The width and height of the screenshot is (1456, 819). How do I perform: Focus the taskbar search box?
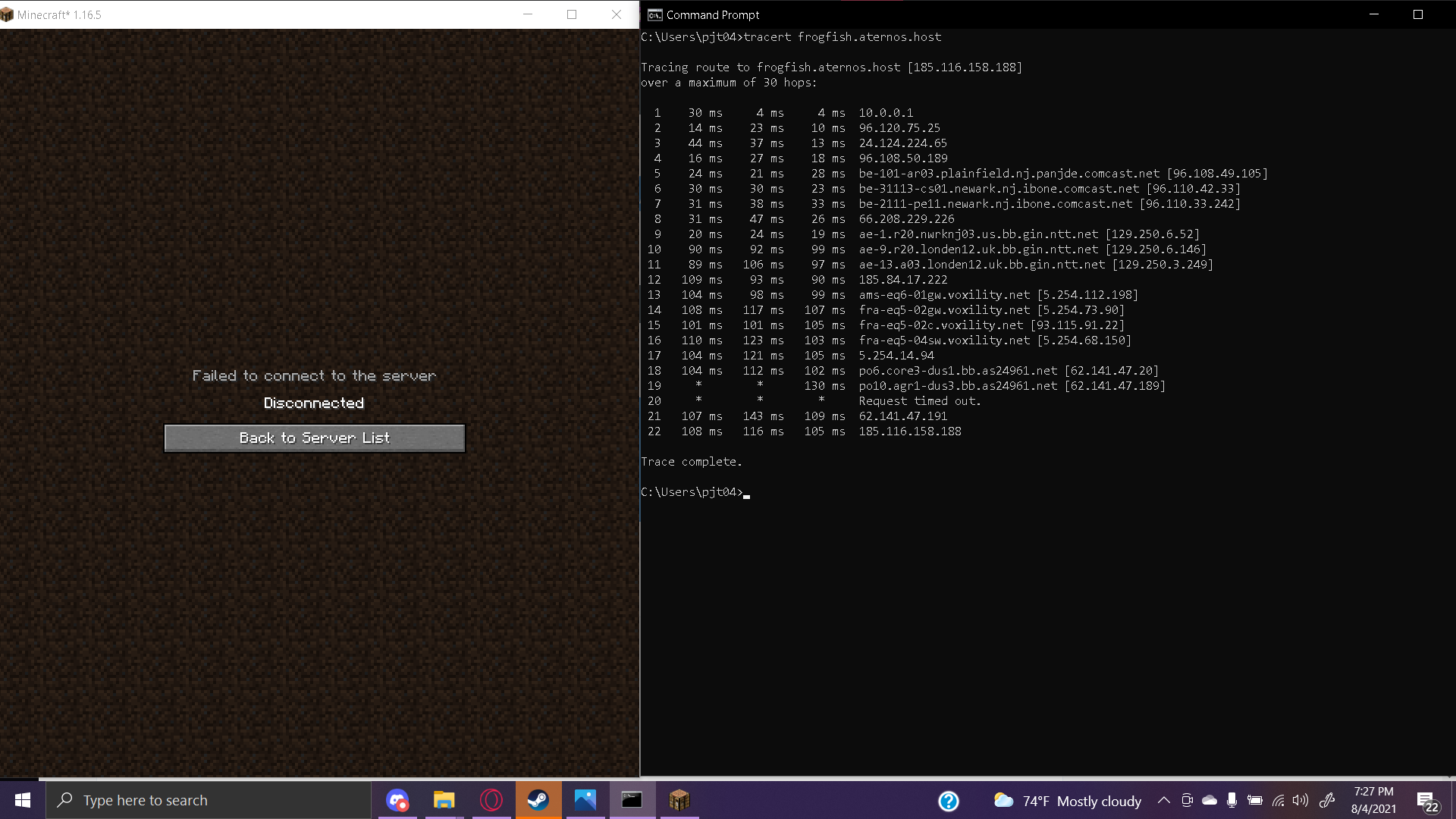point(209,800)
